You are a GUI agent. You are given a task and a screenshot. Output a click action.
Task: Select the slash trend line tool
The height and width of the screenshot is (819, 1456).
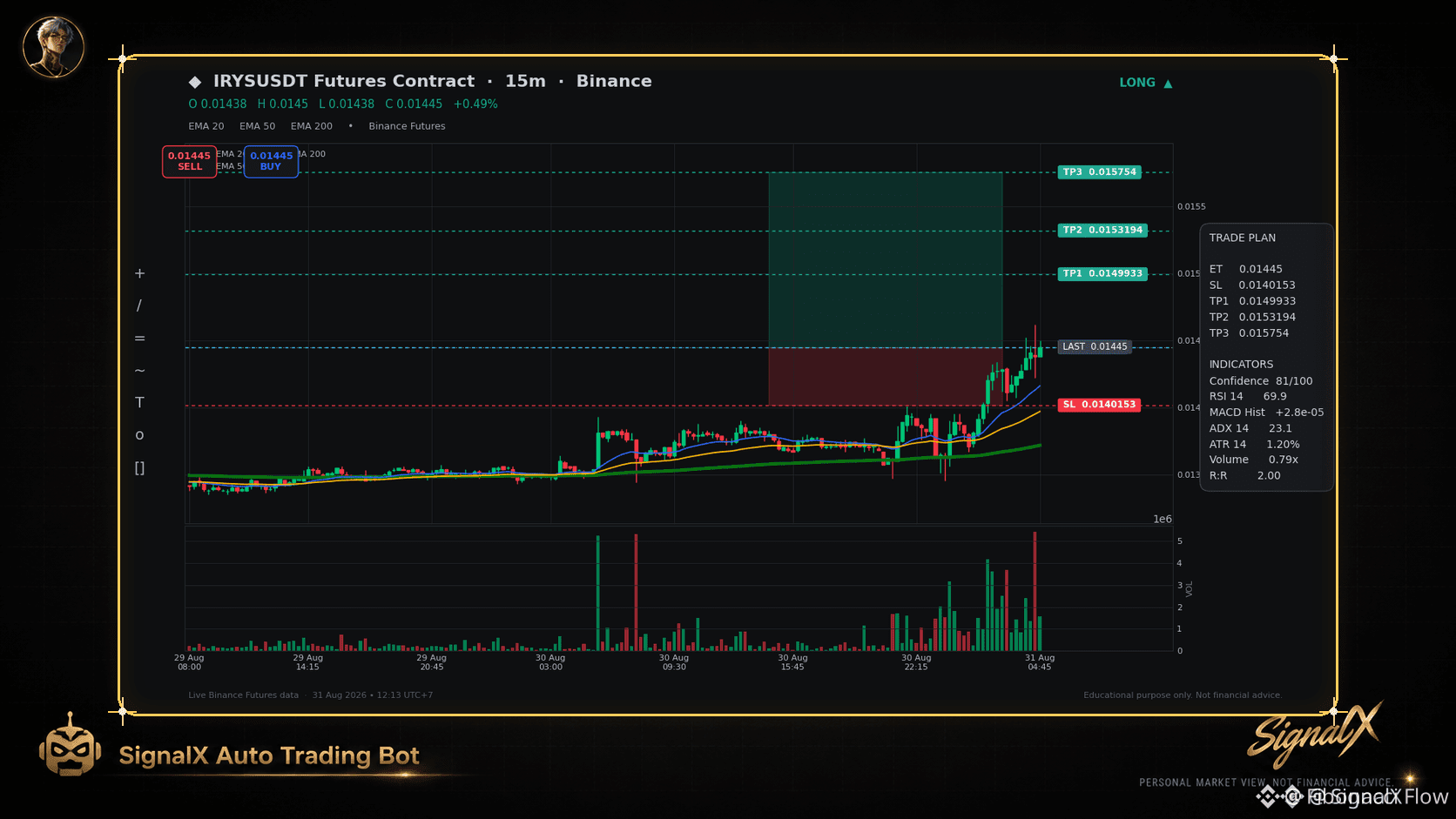[139, 305]
